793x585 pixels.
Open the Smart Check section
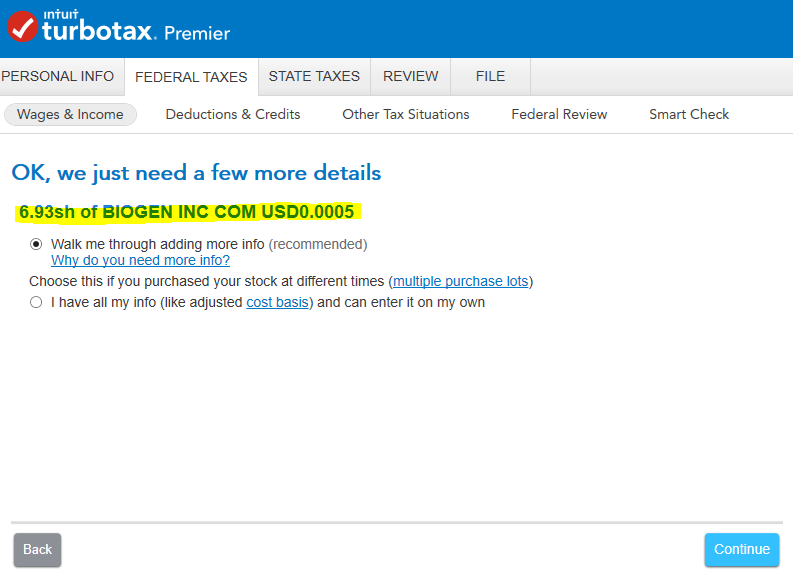pos(689,114)
